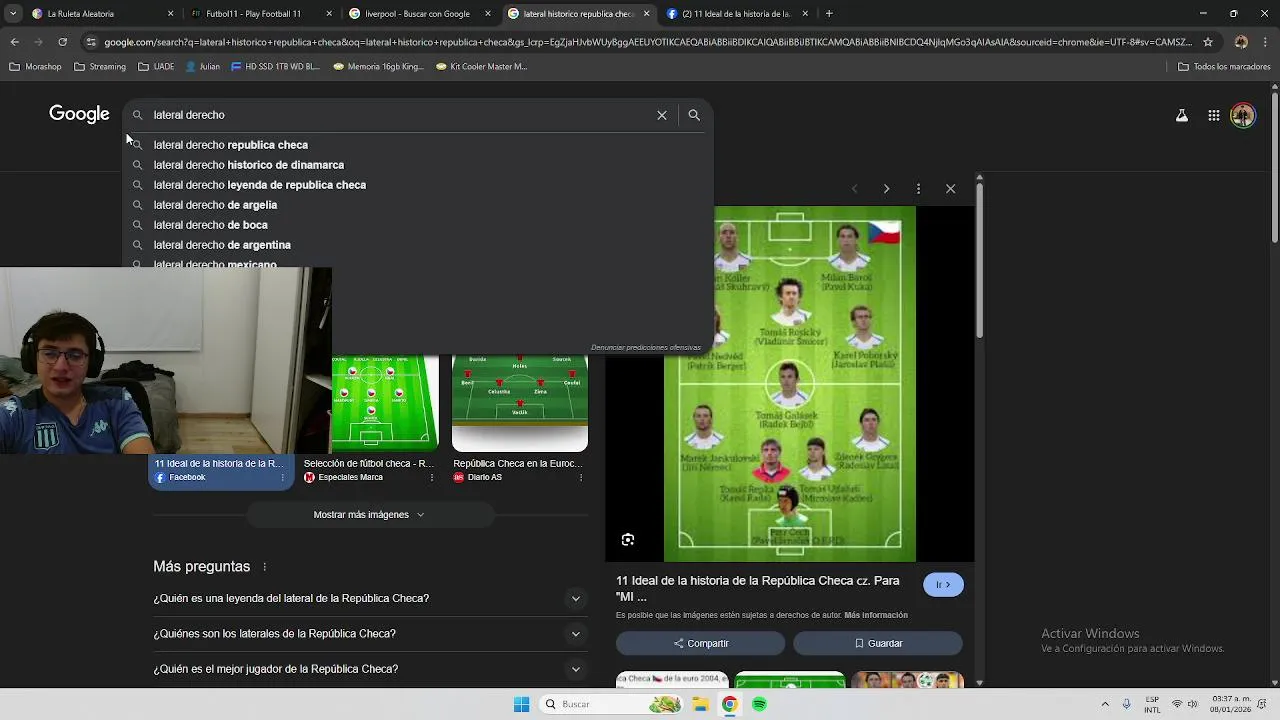
Task: Select suggestion lateral derecho historico de dinamarca
Action: coord(420,165)
